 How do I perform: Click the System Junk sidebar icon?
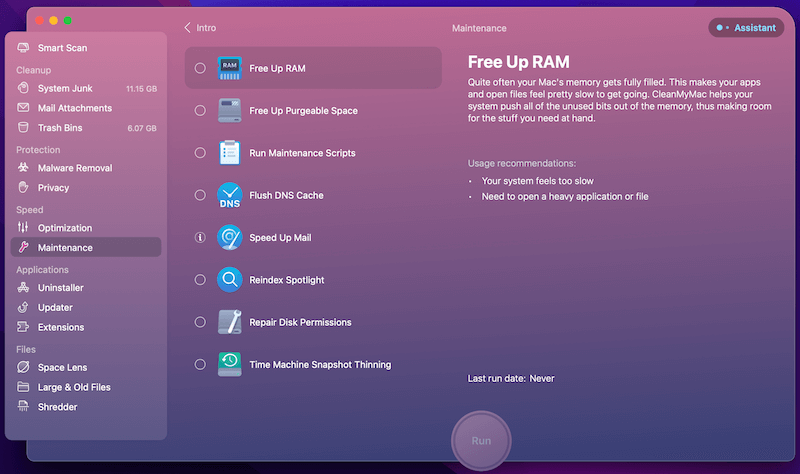[23, 88]
